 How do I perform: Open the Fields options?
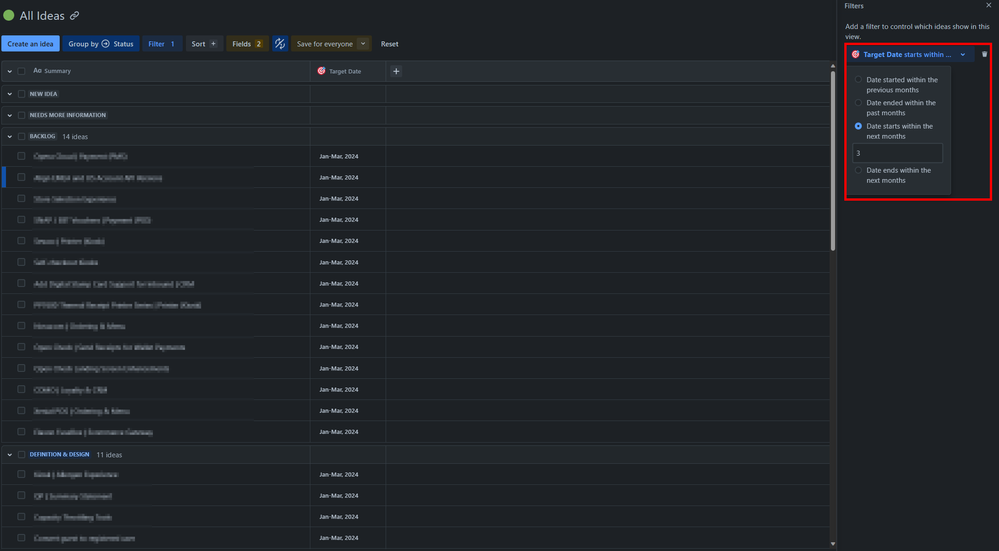point(247,44)
